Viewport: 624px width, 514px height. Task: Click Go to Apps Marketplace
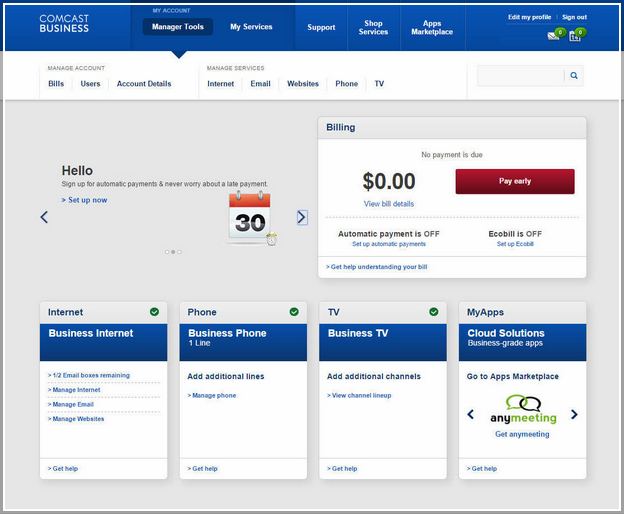(x=513, y=376)
